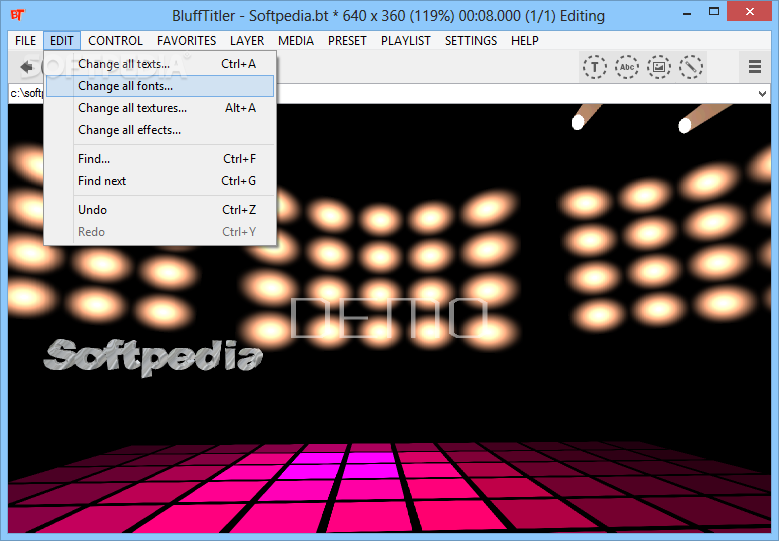Click the greyed Redo menu entry
779x541 pixels.
tap(159, 232)
